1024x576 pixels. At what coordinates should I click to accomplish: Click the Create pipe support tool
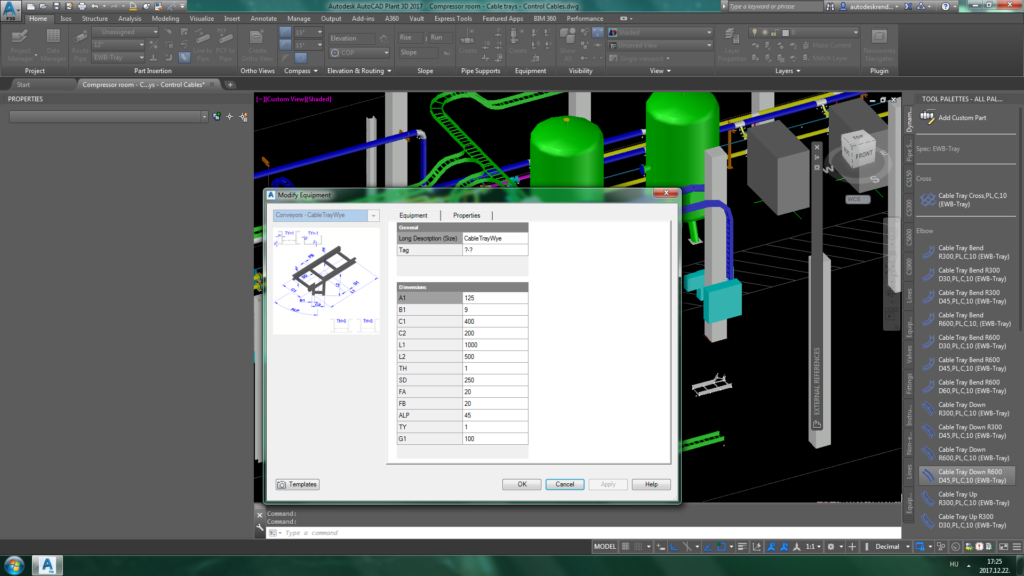468,42
